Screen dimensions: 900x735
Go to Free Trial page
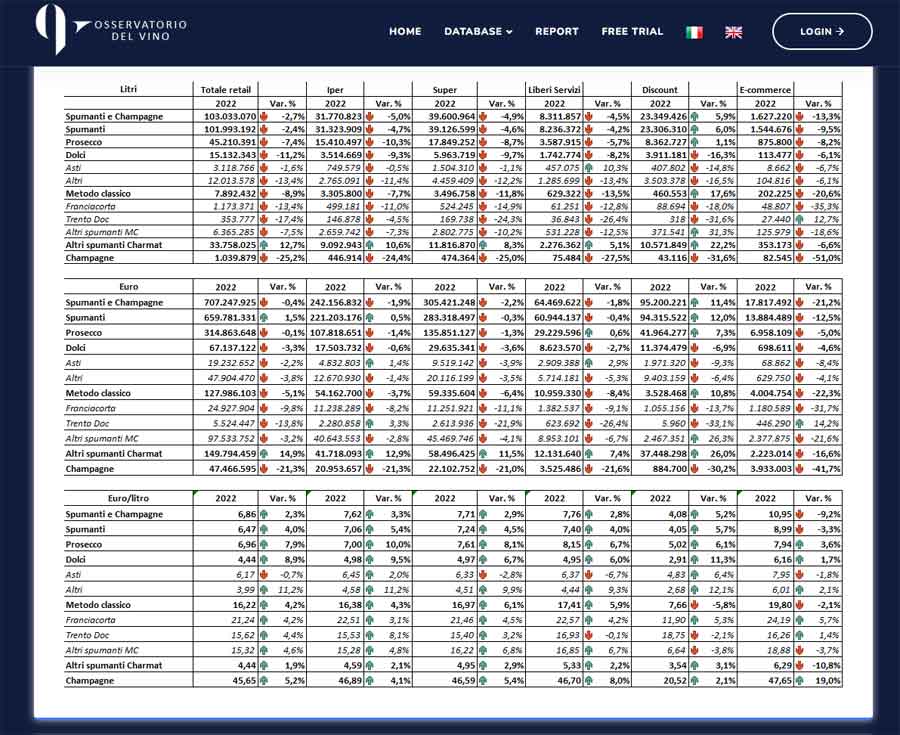coord(633,32)
